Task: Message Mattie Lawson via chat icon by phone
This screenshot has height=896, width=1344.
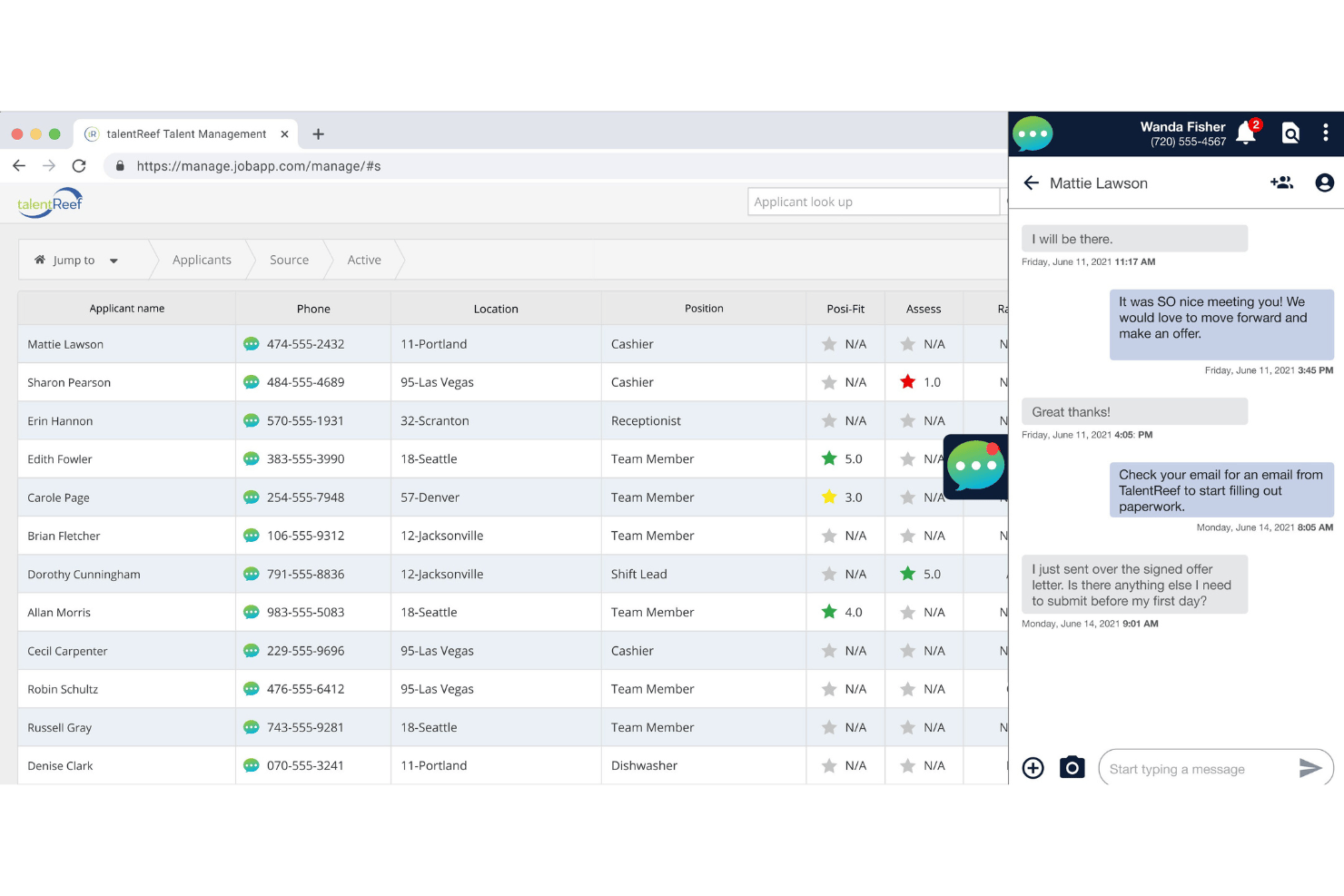Action: coord(252,344)
